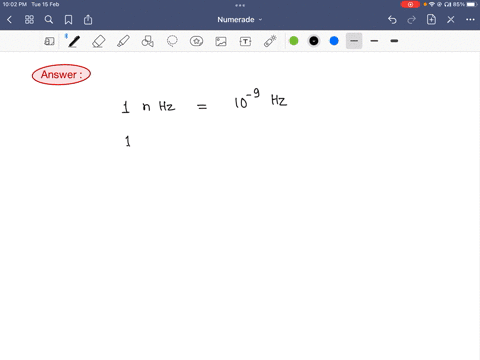Tap the three-dot multitasking indicator

[240, 5]
